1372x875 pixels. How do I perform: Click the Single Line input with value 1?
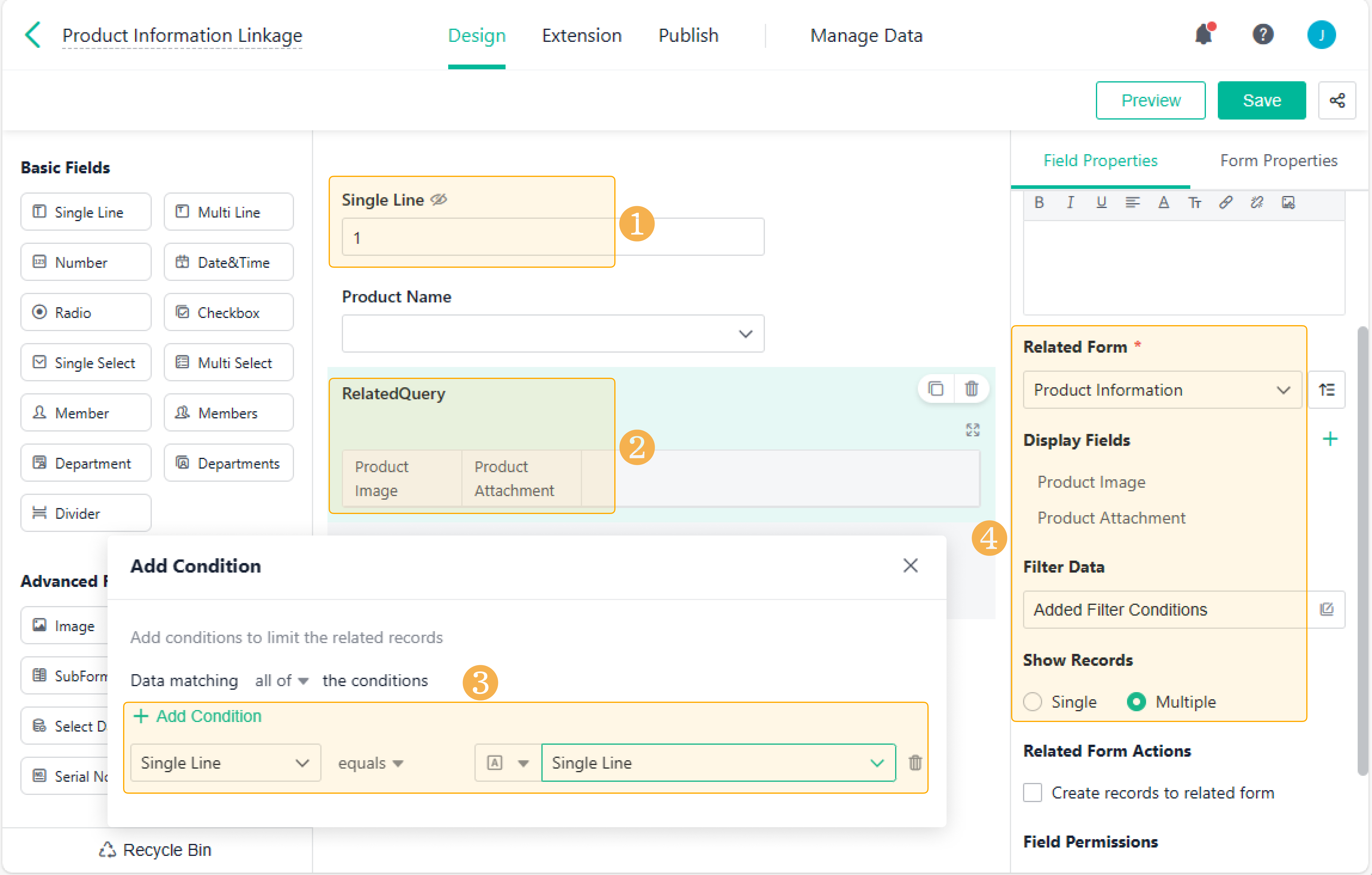point(553,237)
